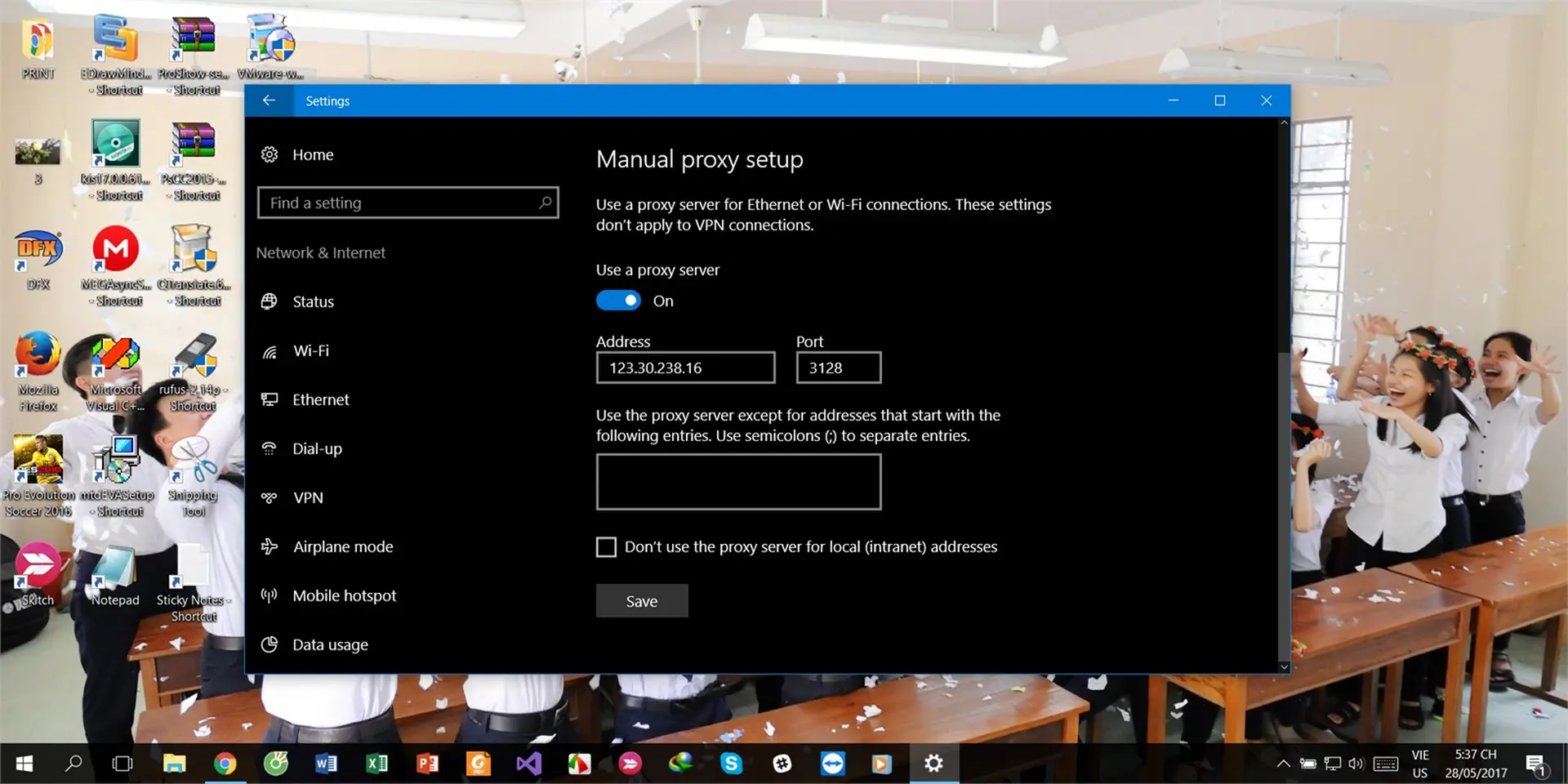
Task: Turn off the Use a proxy server toggle
Action: [618, 300]
